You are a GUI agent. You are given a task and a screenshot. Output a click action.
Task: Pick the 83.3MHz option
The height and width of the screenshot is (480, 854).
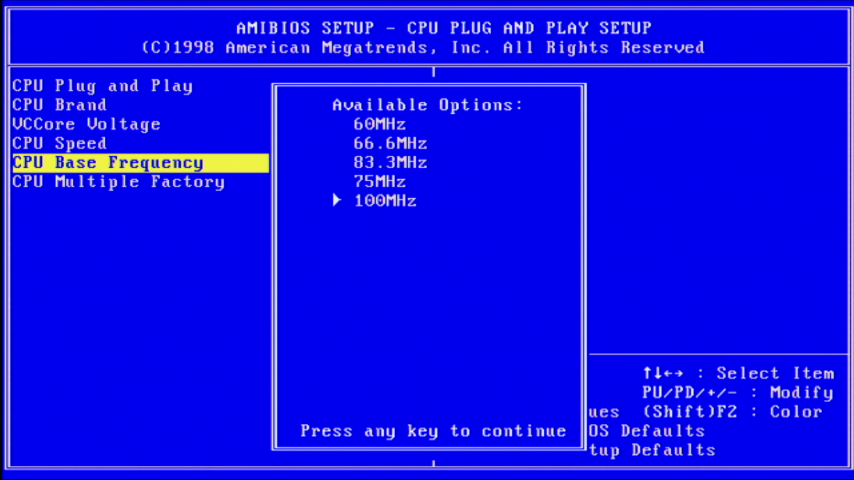390,163
